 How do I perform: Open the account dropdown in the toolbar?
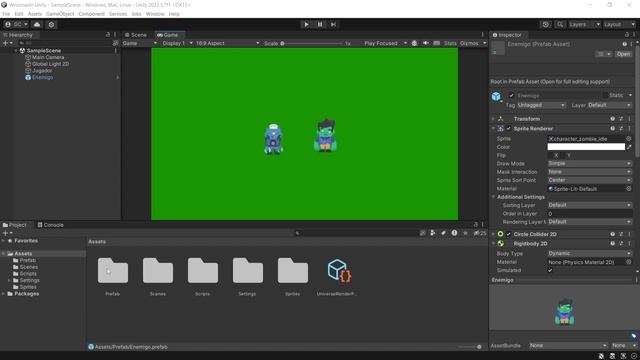pos(16,24)
